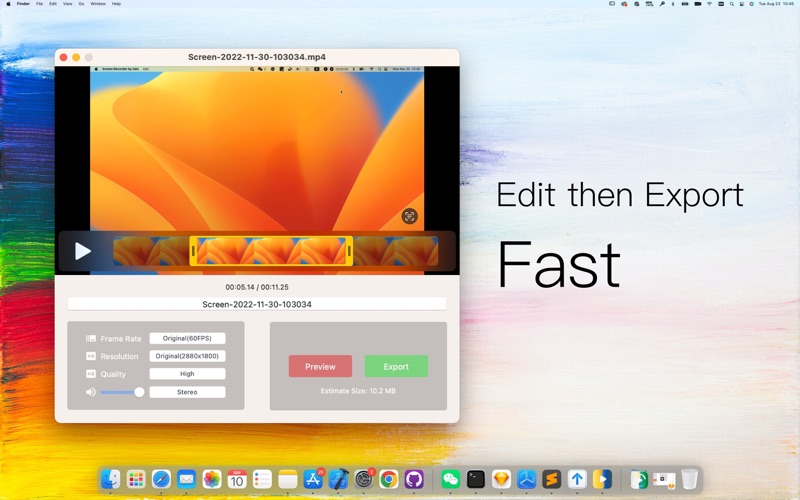Open Launchpad from the Dock
Image resolution: width=800 pixels, height=500 pixels.
tap(136, 480)
